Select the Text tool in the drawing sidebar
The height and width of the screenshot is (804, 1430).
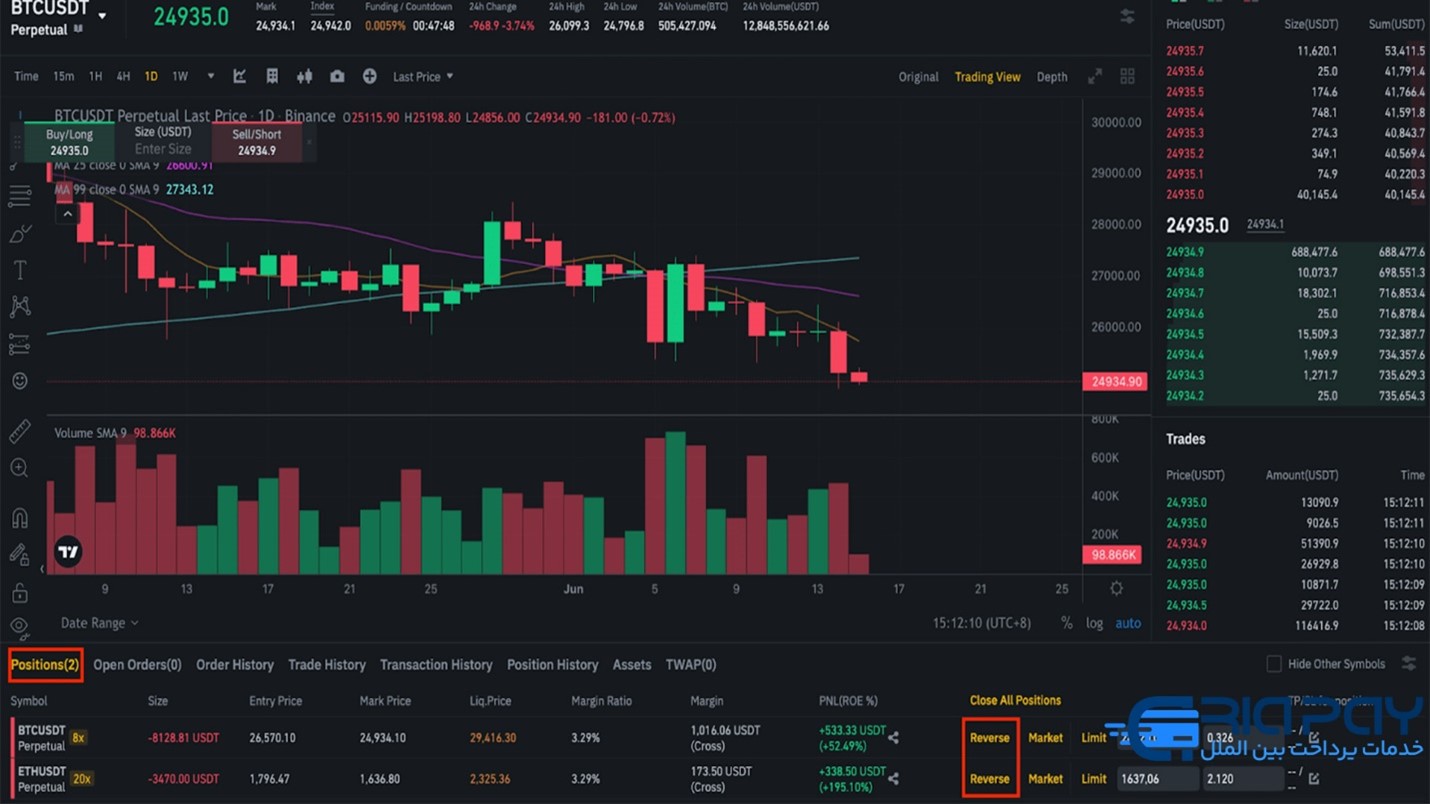pos(19,270)
